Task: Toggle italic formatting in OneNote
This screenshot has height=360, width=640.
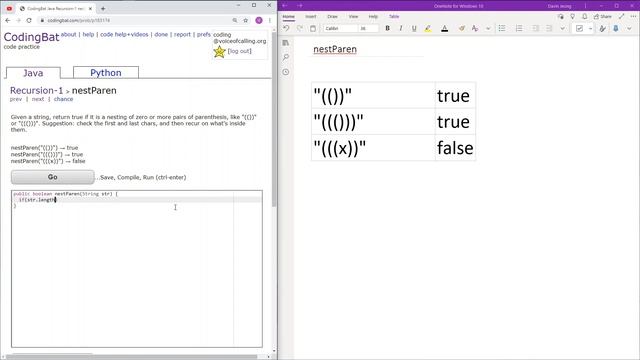Action: click(x=400, y=29)
